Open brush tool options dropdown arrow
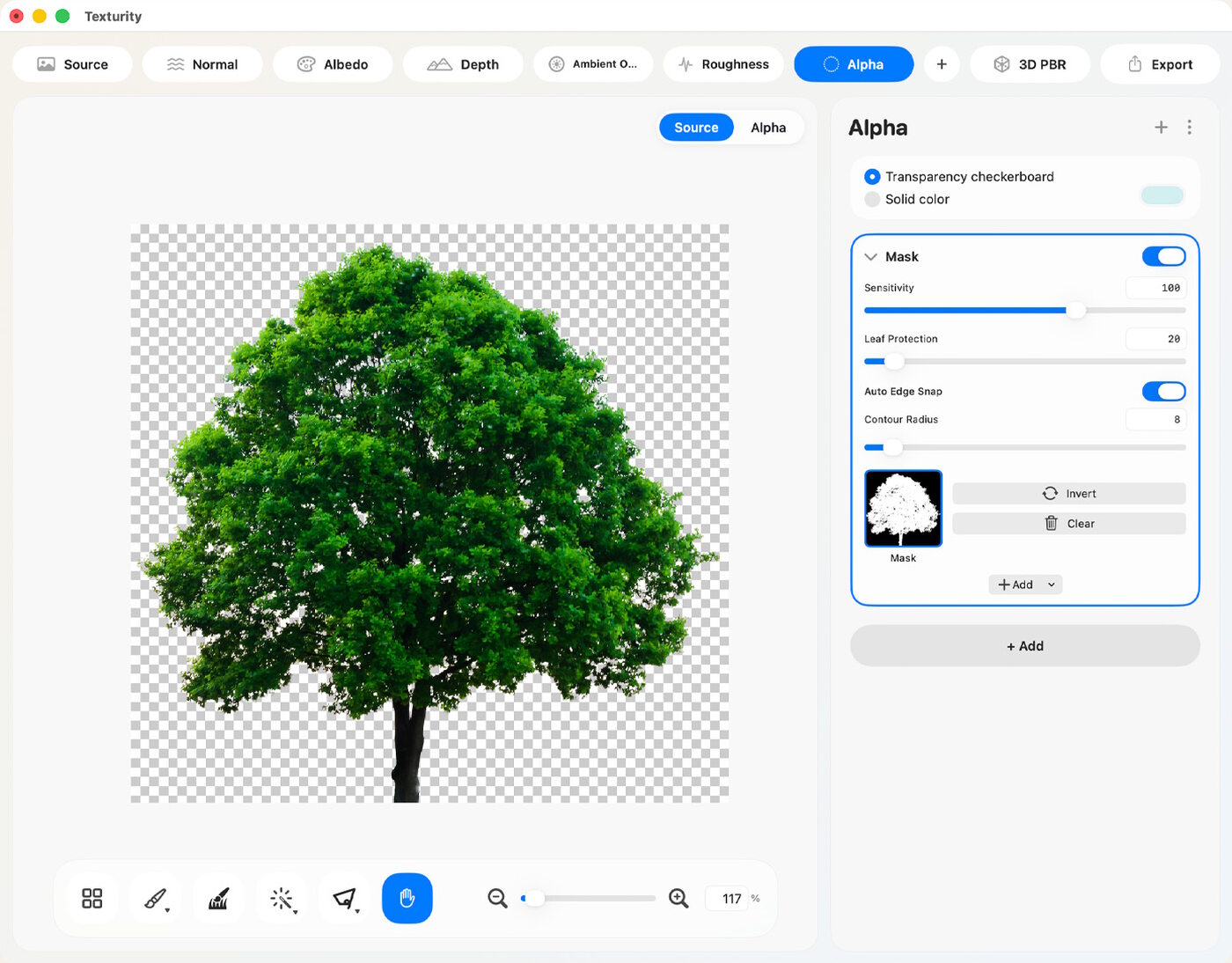The width and height of the screenshot is (1232, 963). click(x=167, y=910)
